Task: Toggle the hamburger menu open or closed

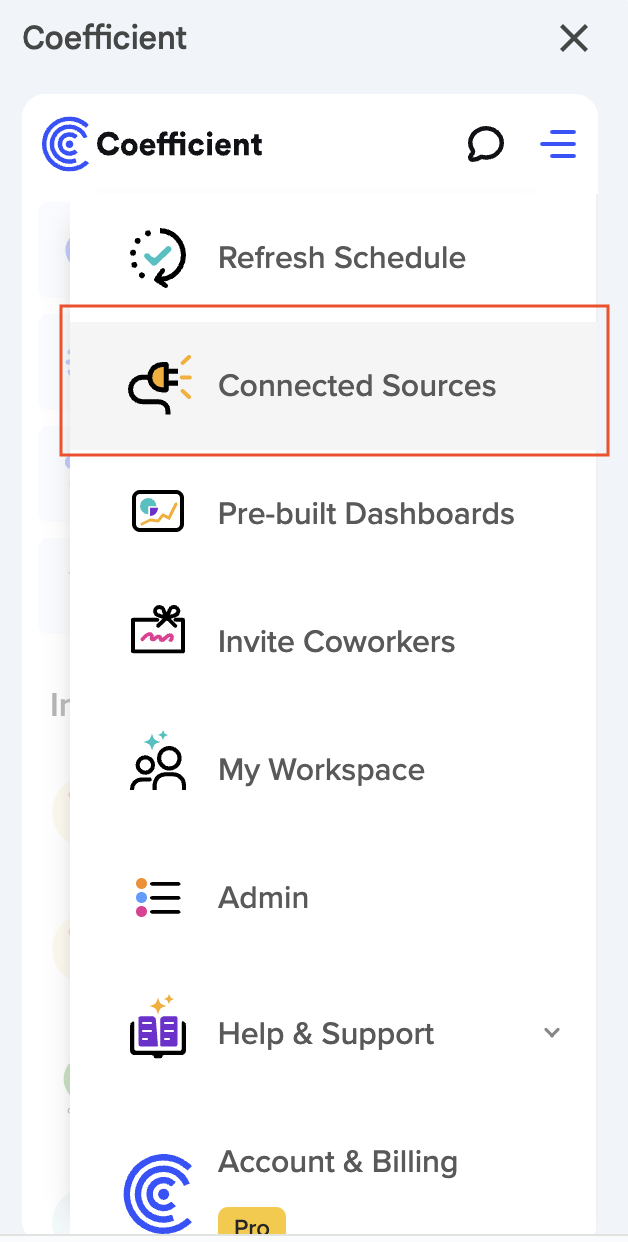Action: click(x=558, y=144)
